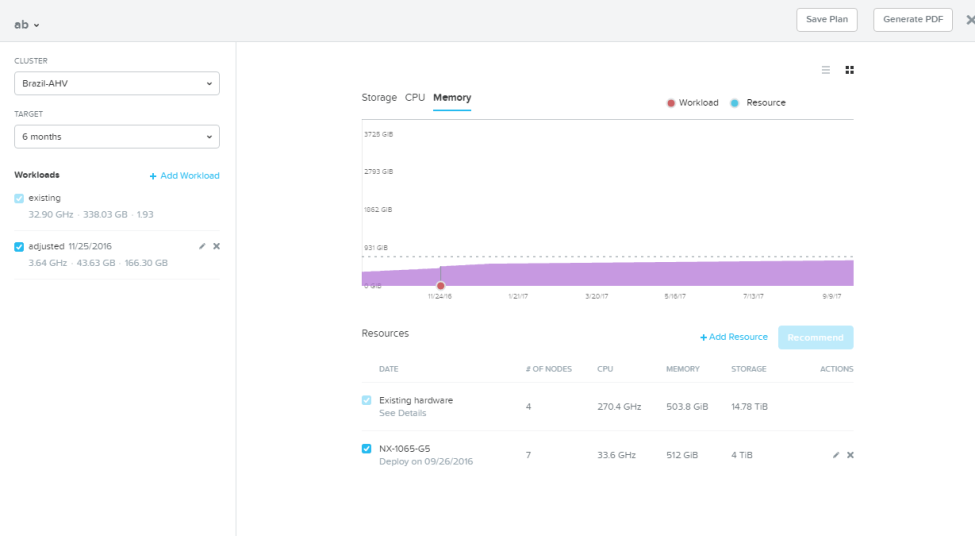Select the red workload marker on chart
Viewport: 975px width, 536px height.
pyautogui.click(x=440, y=286)
